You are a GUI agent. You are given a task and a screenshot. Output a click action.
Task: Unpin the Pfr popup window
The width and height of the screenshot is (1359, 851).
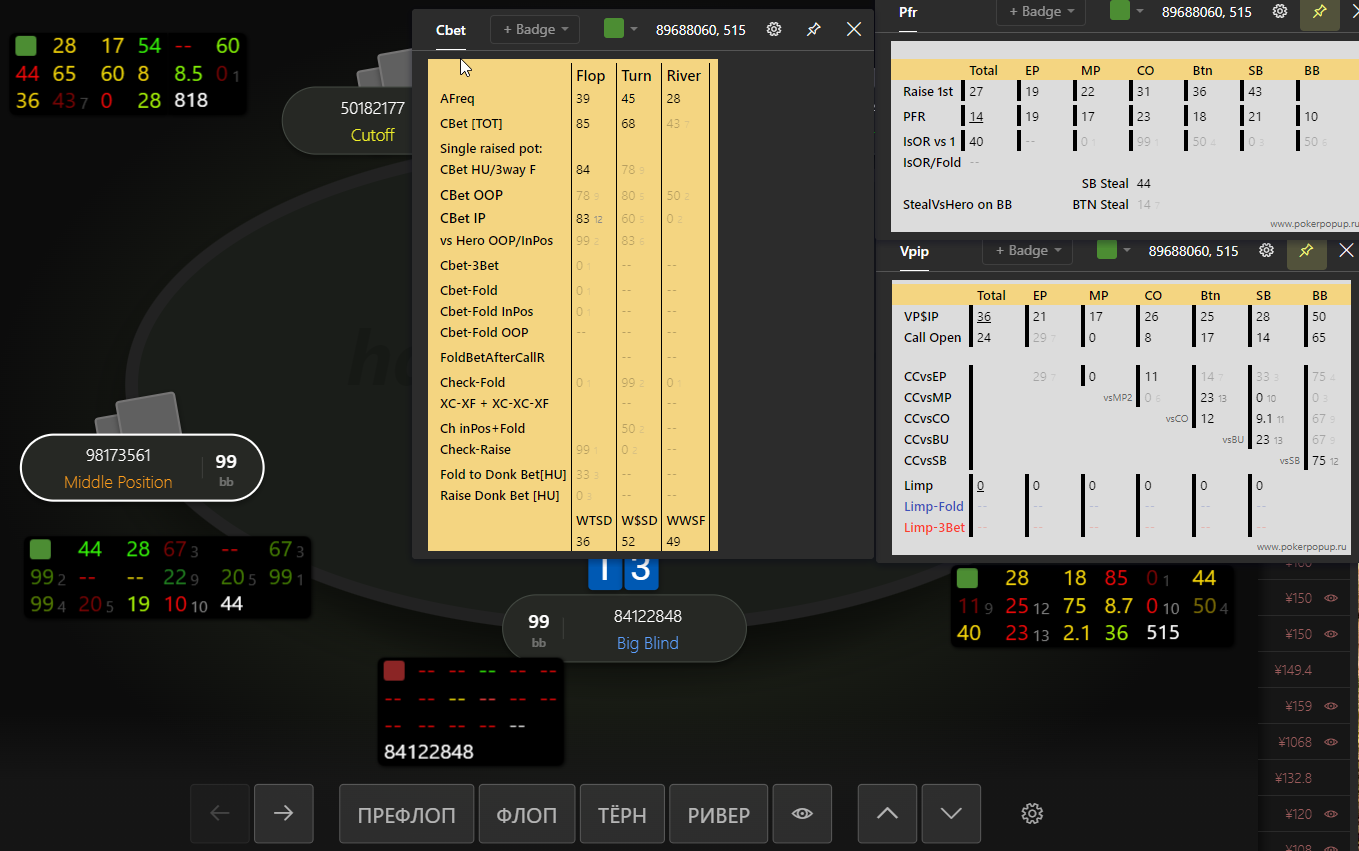click(1320, 12)
